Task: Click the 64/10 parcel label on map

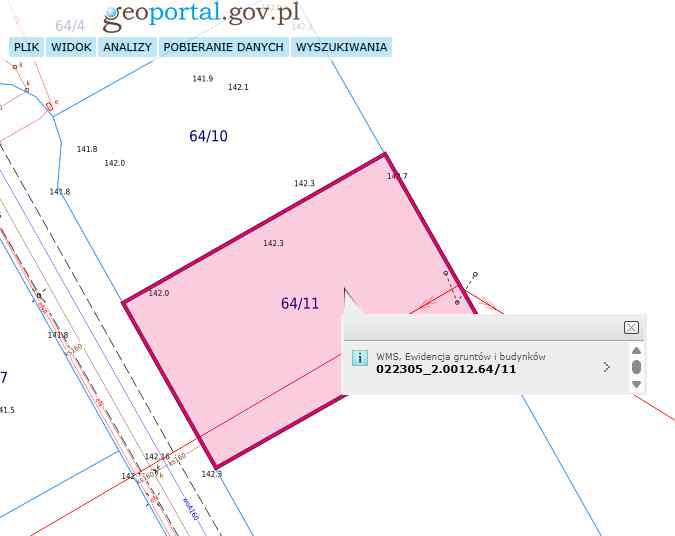Action: pyautogui.click(x=208, y=136)
